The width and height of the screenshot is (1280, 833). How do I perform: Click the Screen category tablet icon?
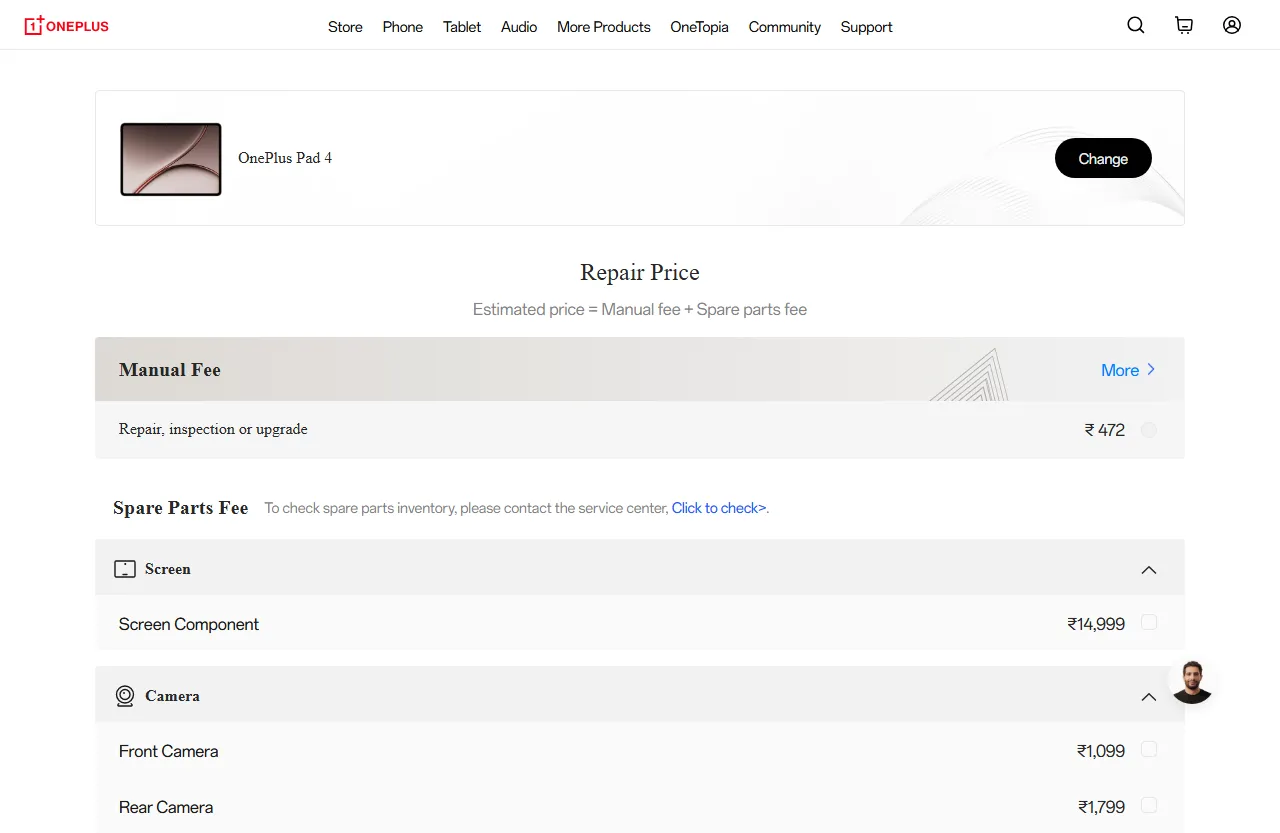coord(125,569)
